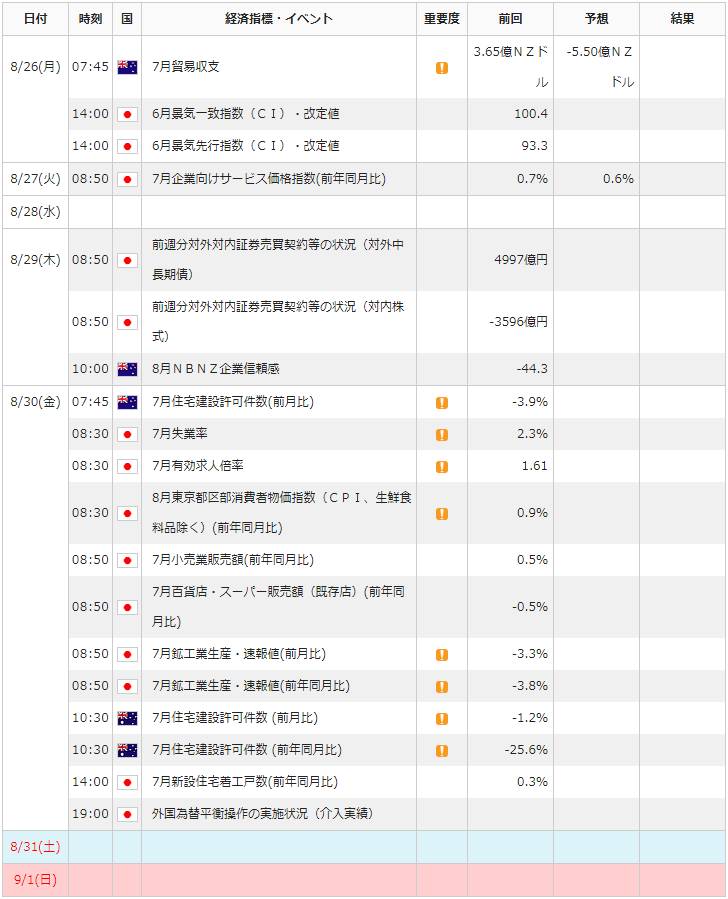Click Japan flag beside 7月企業向けサービス価格指数
Screen dimensions: 728x899
pos(127,179)
